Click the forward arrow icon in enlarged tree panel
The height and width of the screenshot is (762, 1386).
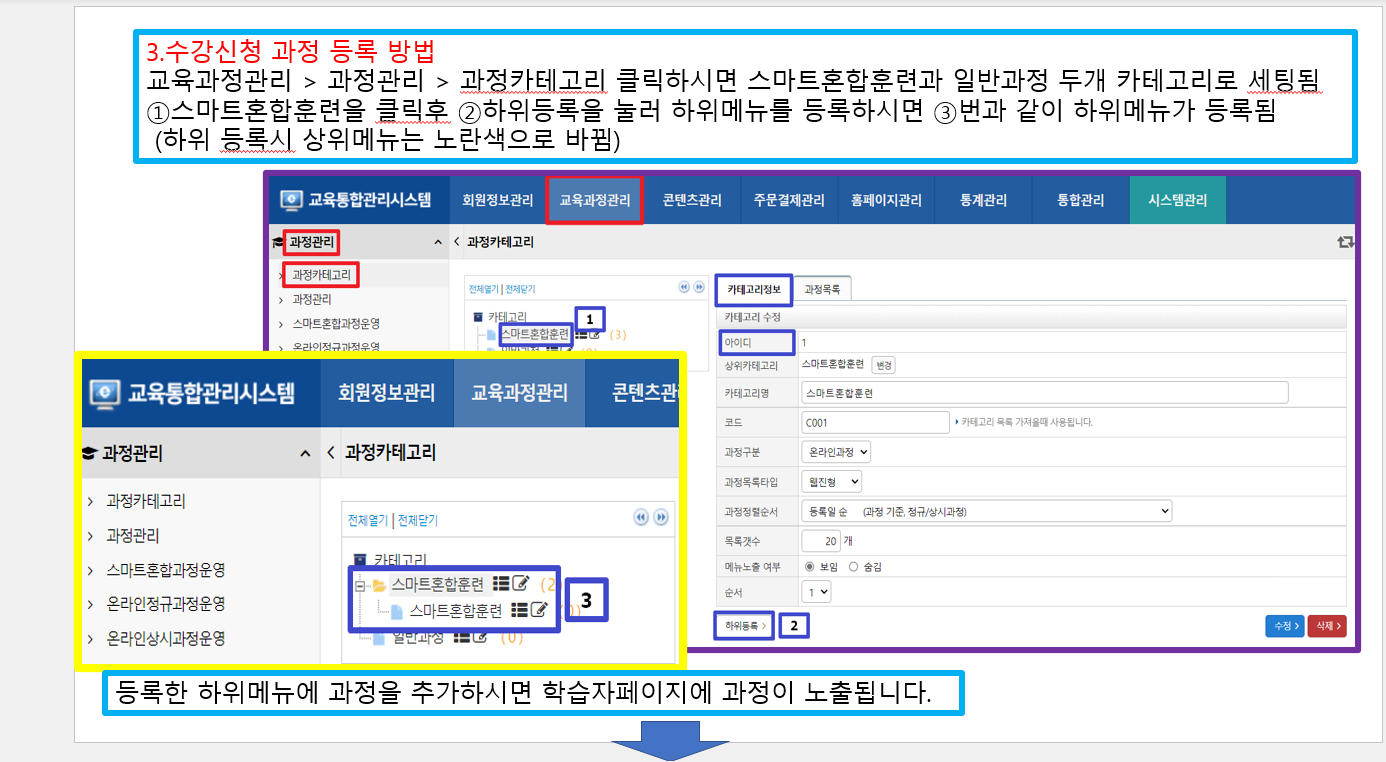pyautogui.click(x=661, y=518)
